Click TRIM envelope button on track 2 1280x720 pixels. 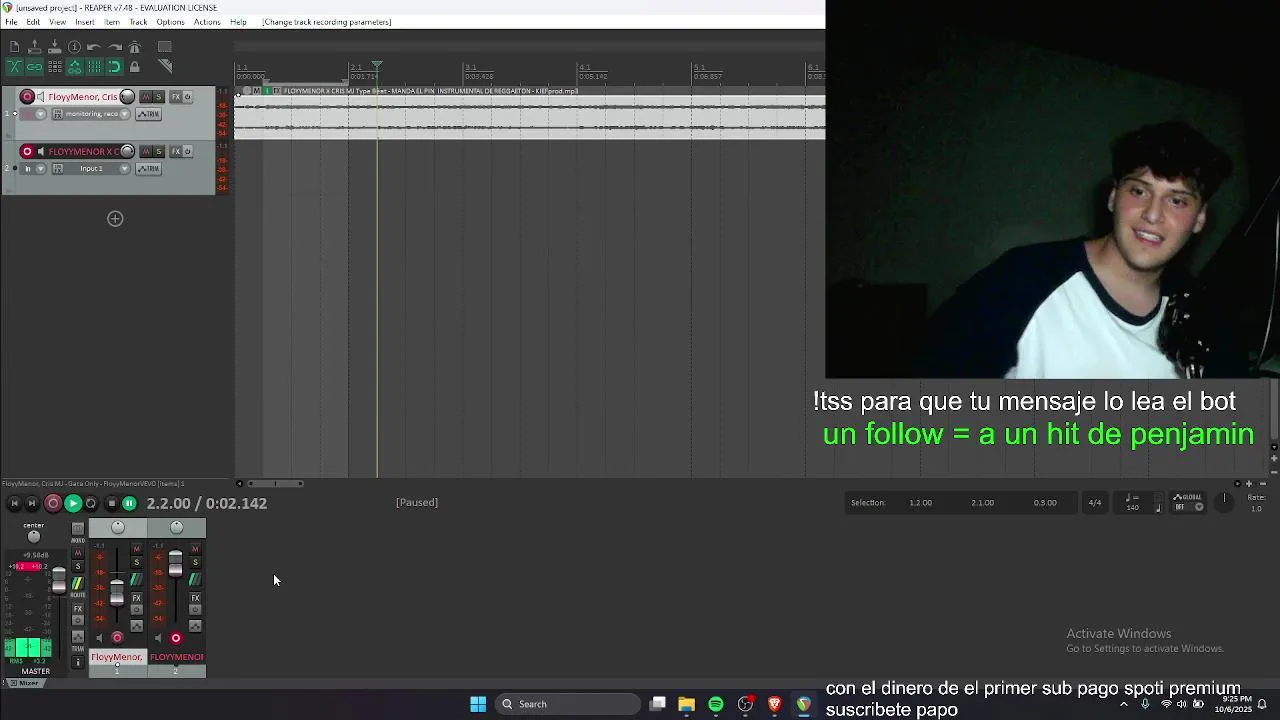click(148, 169)
